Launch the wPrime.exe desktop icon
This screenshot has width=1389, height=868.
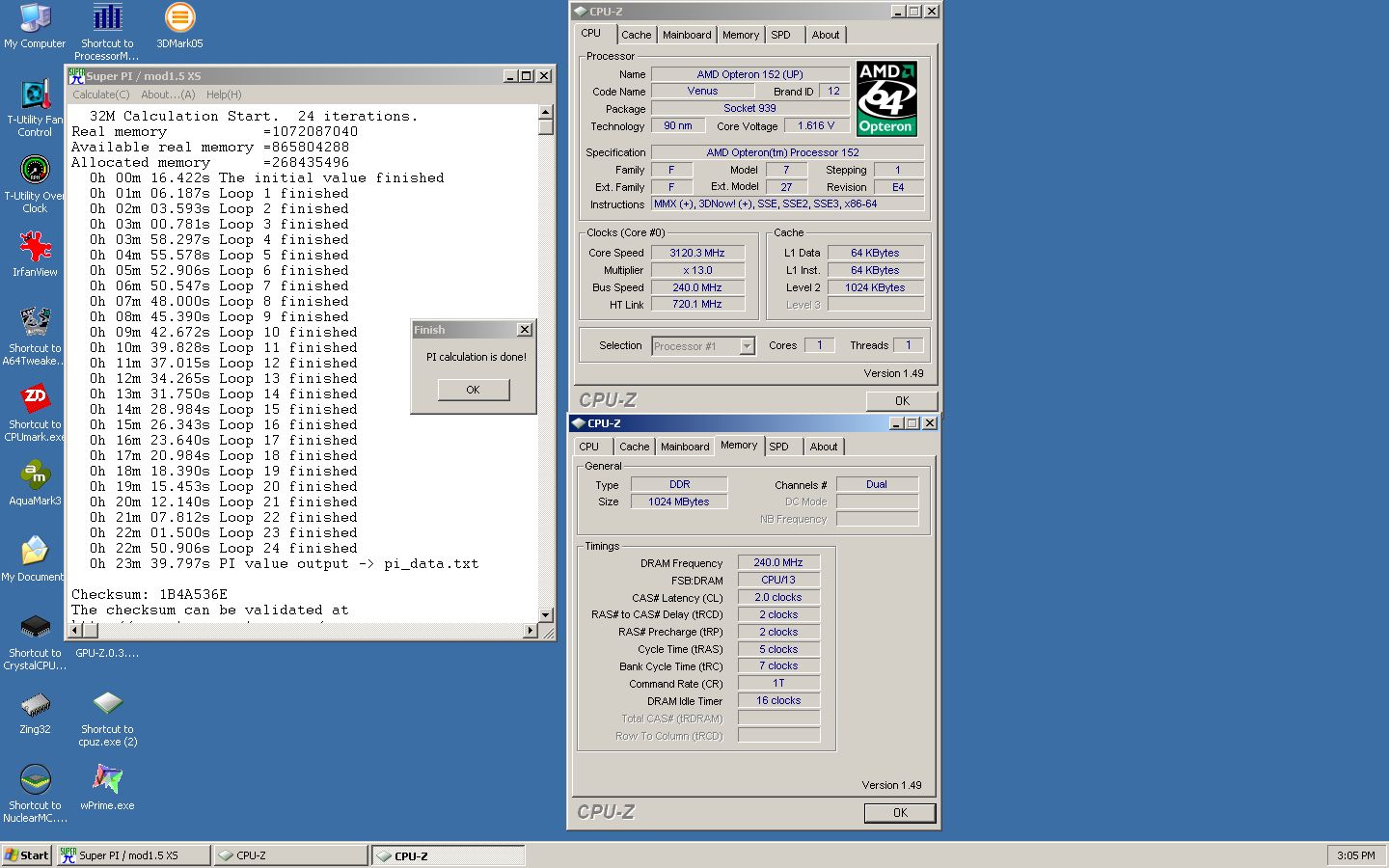(x=107, y=787)
